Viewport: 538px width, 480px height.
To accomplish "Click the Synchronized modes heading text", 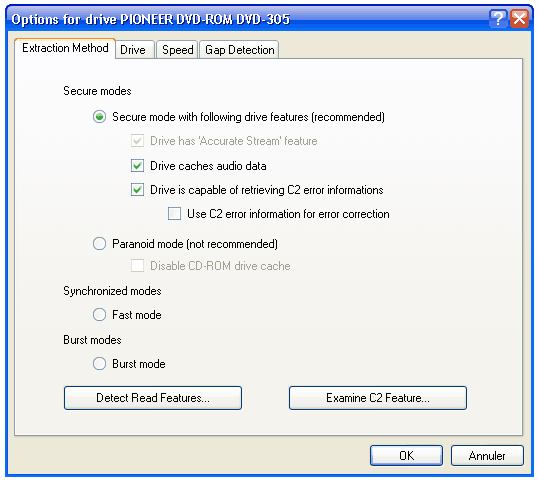I will click(112, 291).
